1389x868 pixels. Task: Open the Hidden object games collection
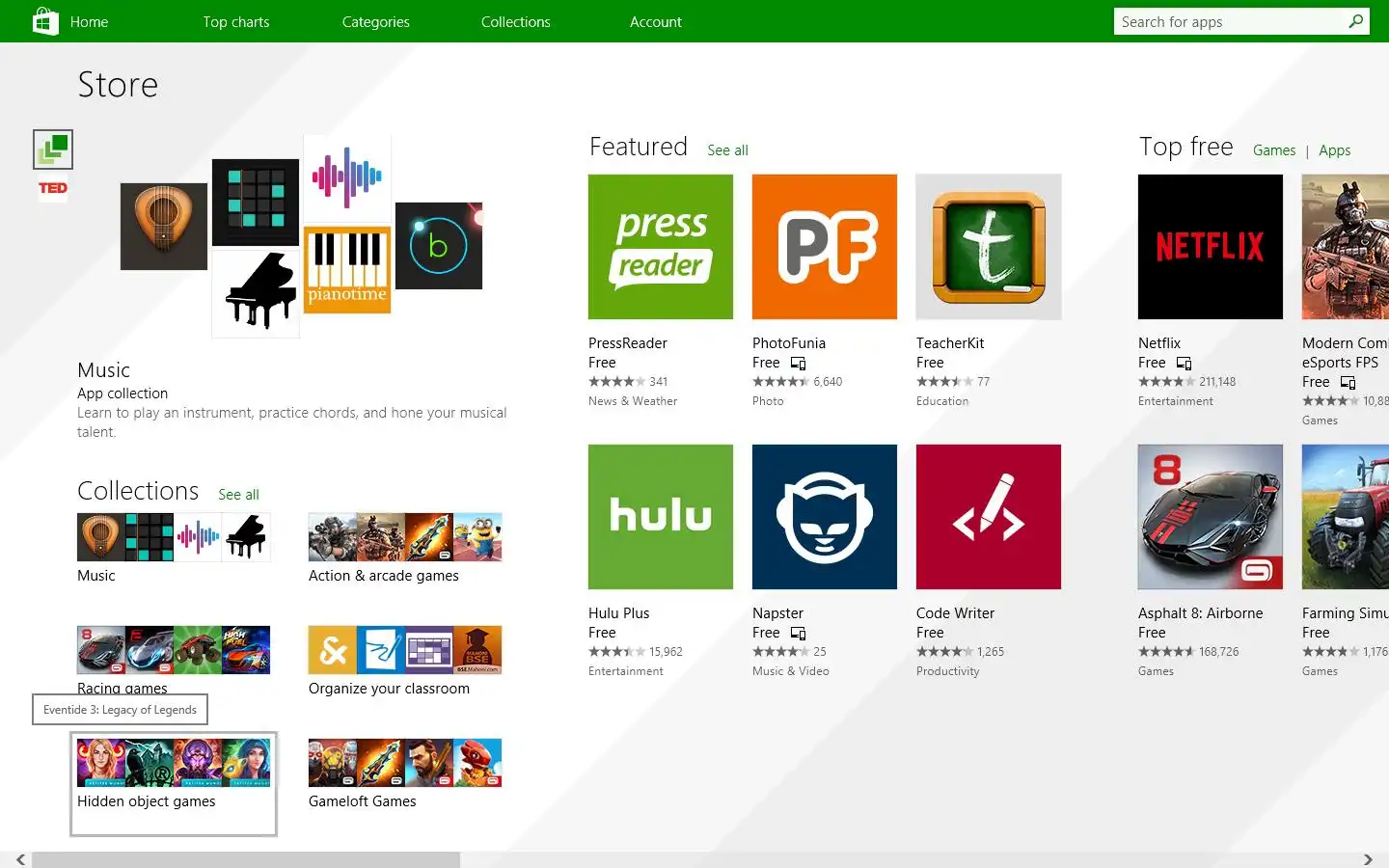tap(174, 783)
